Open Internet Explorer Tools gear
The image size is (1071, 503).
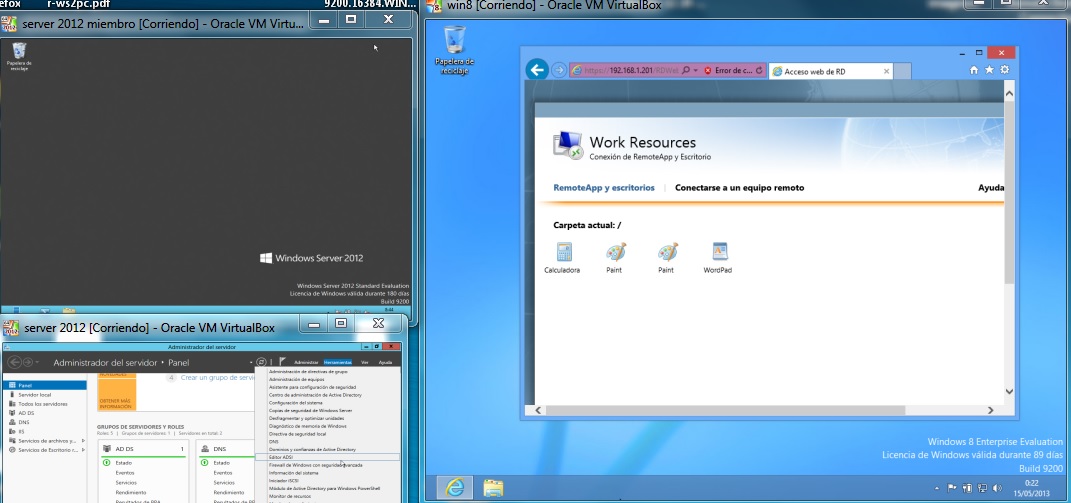1004,70
